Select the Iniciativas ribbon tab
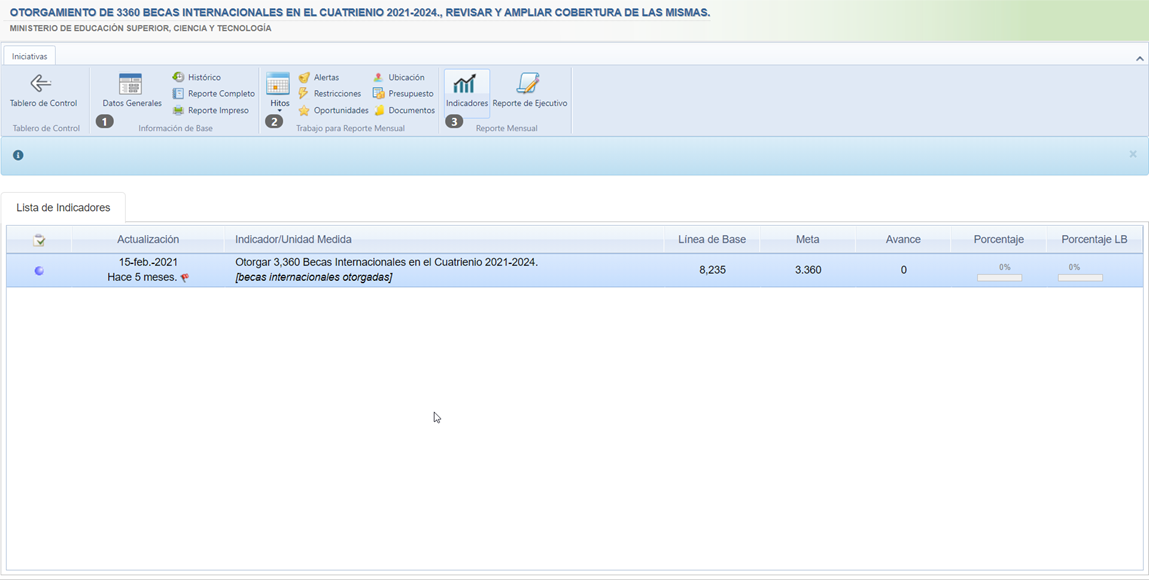This screenshot has width=1149, height=580. click(29, 56)
